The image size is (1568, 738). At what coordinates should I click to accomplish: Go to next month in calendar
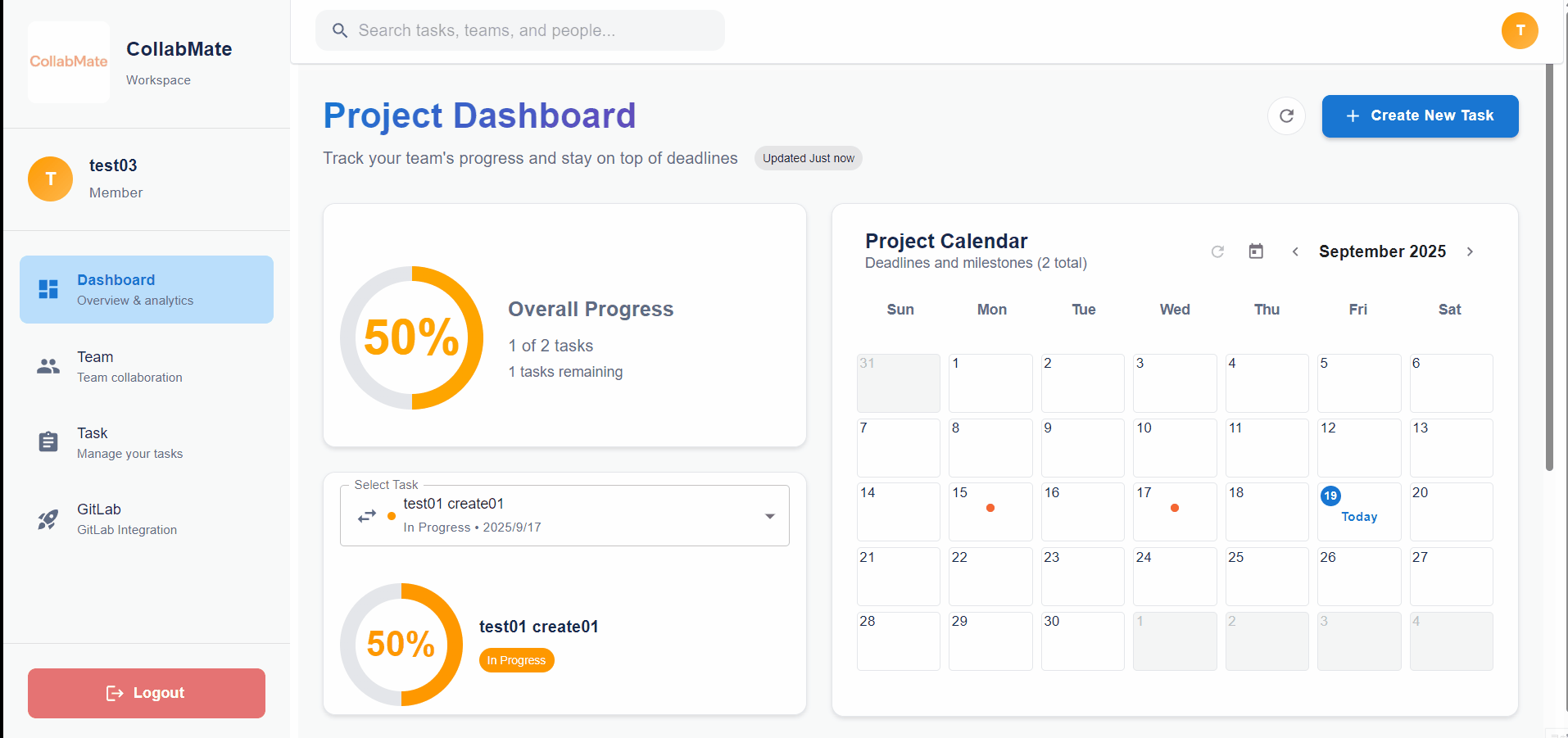click(x=1470, y=251)
